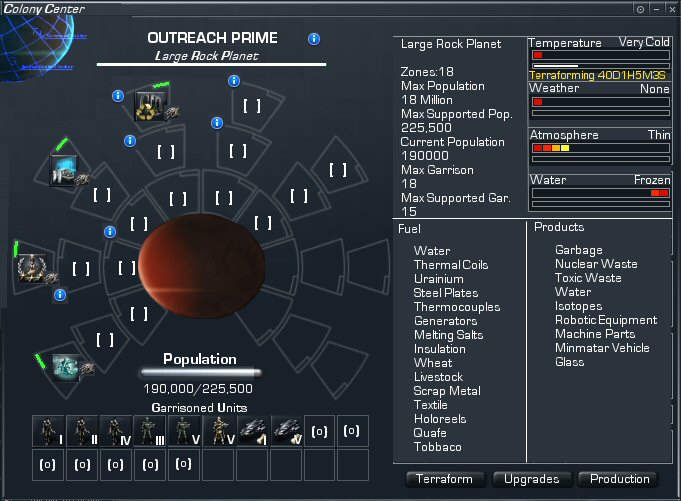Select Livestock in Fuel list

[x=438, y=377]
